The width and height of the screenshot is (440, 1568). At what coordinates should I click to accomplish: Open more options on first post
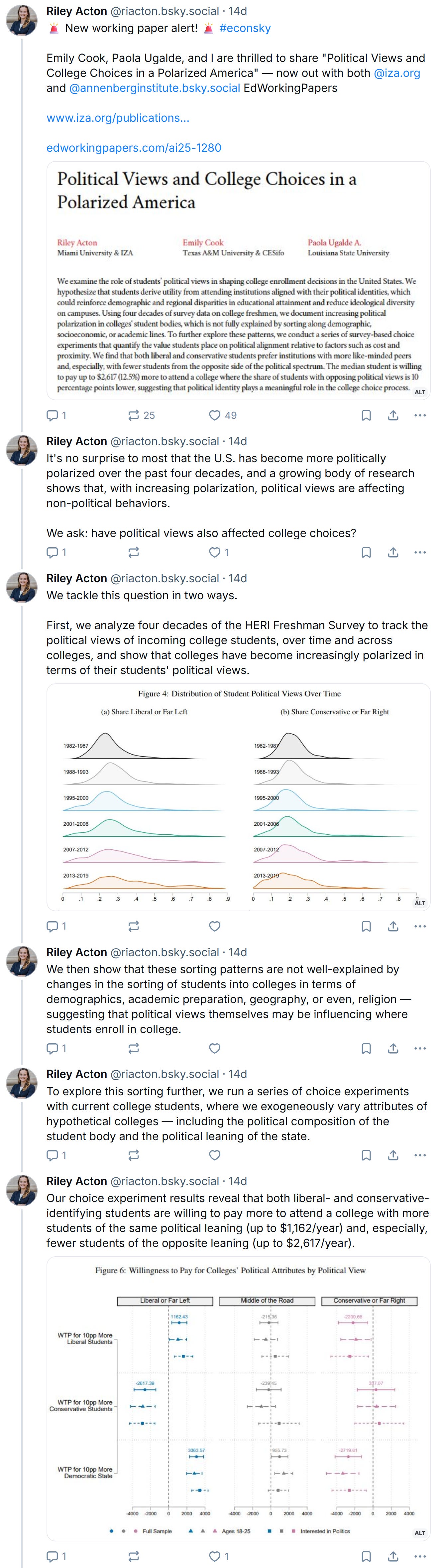(x=419, y=415)
